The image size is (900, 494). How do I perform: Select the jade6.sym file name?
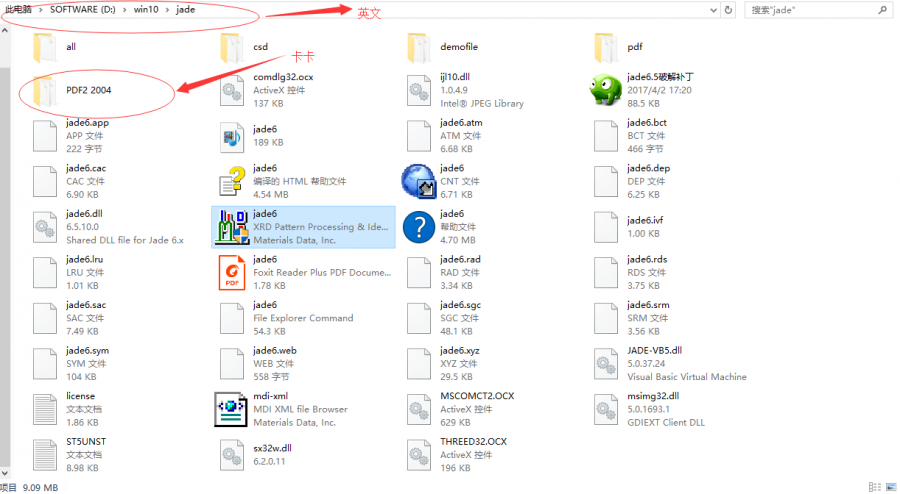point(87,351)
